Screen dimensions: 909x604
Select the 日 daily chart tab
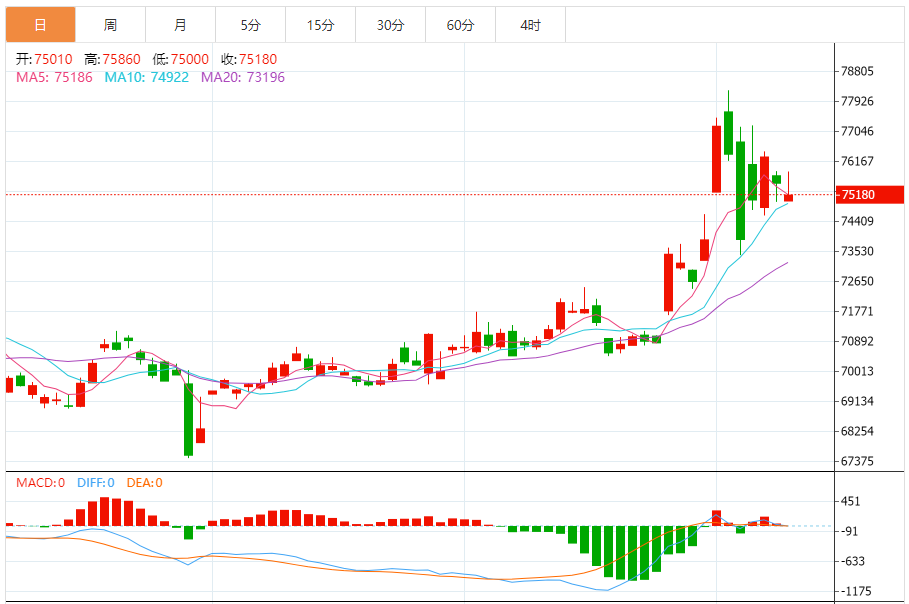(x=41, y=25)
